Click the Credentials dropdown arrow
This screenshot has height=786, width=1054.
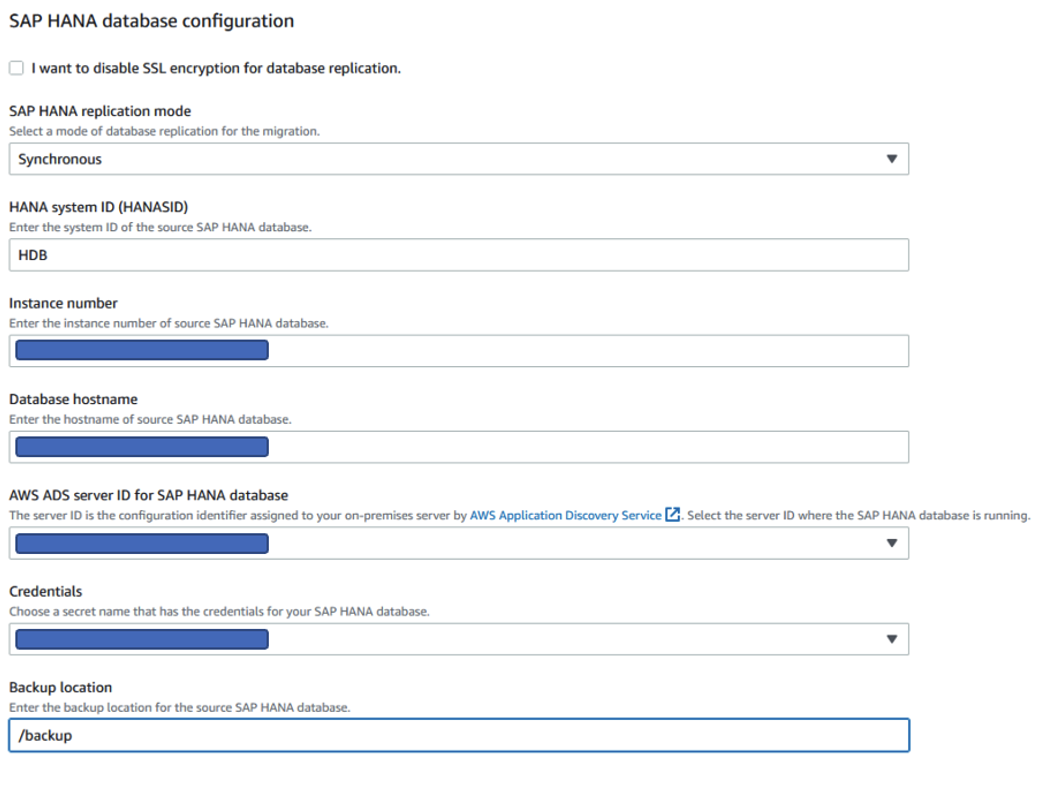pyautogui.click(x=892, y=639)
